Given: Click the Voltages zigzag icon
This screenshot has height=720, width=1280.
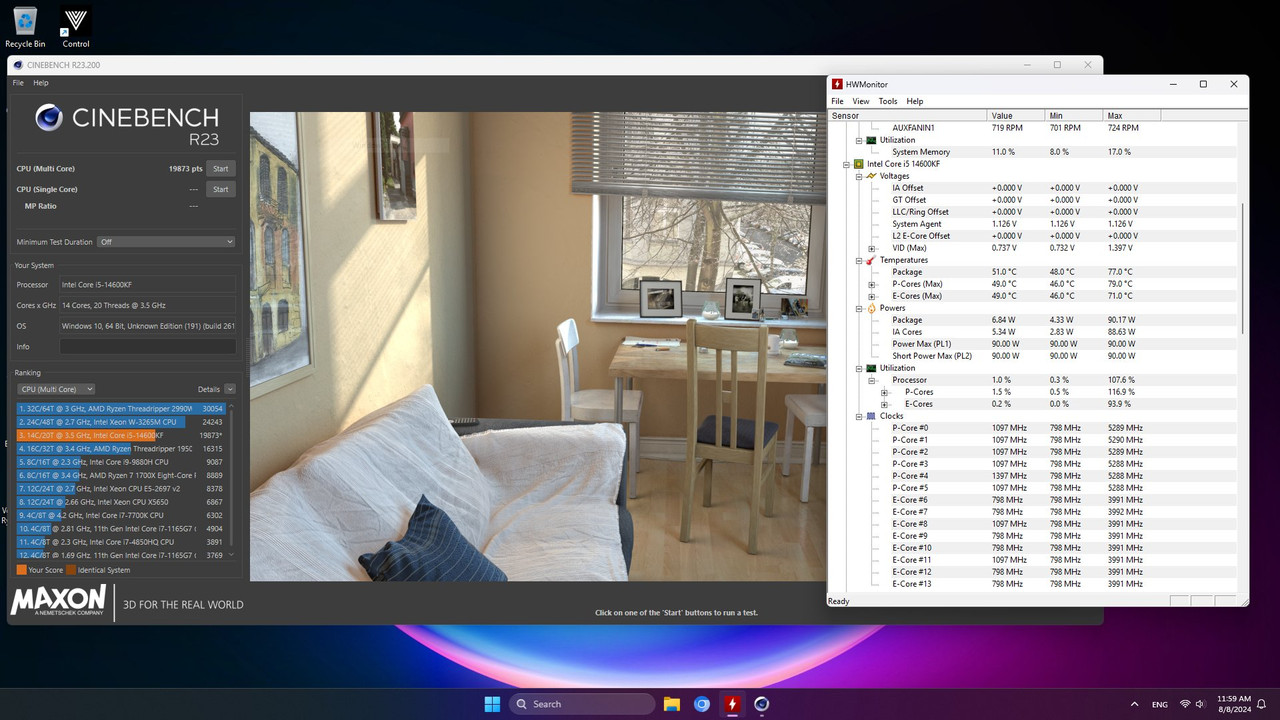Looking at the screenshot, I should 871,176.
